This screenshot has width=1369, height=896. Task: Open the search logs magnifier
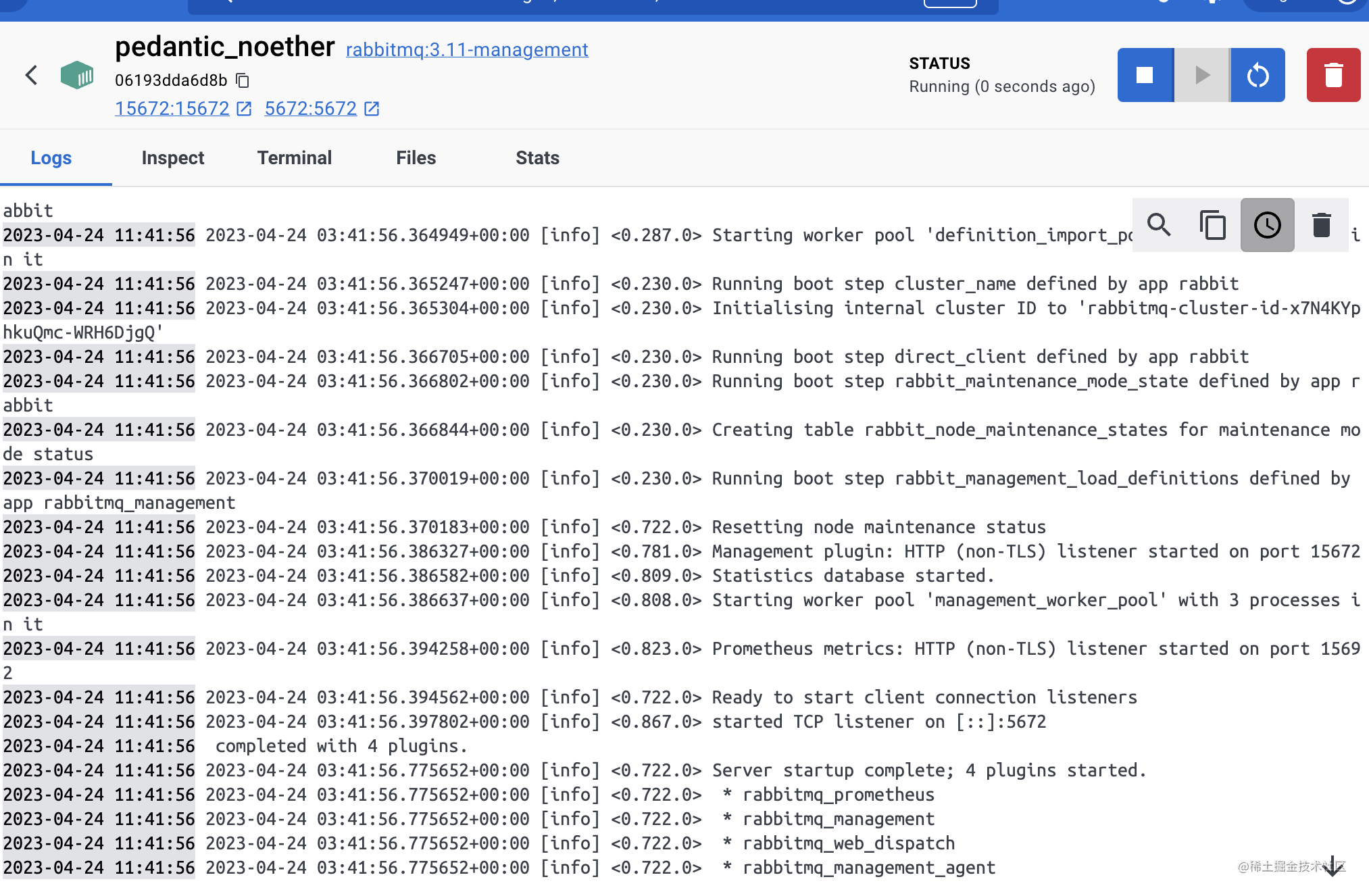pyautogui.click(x=1160, y=225)
